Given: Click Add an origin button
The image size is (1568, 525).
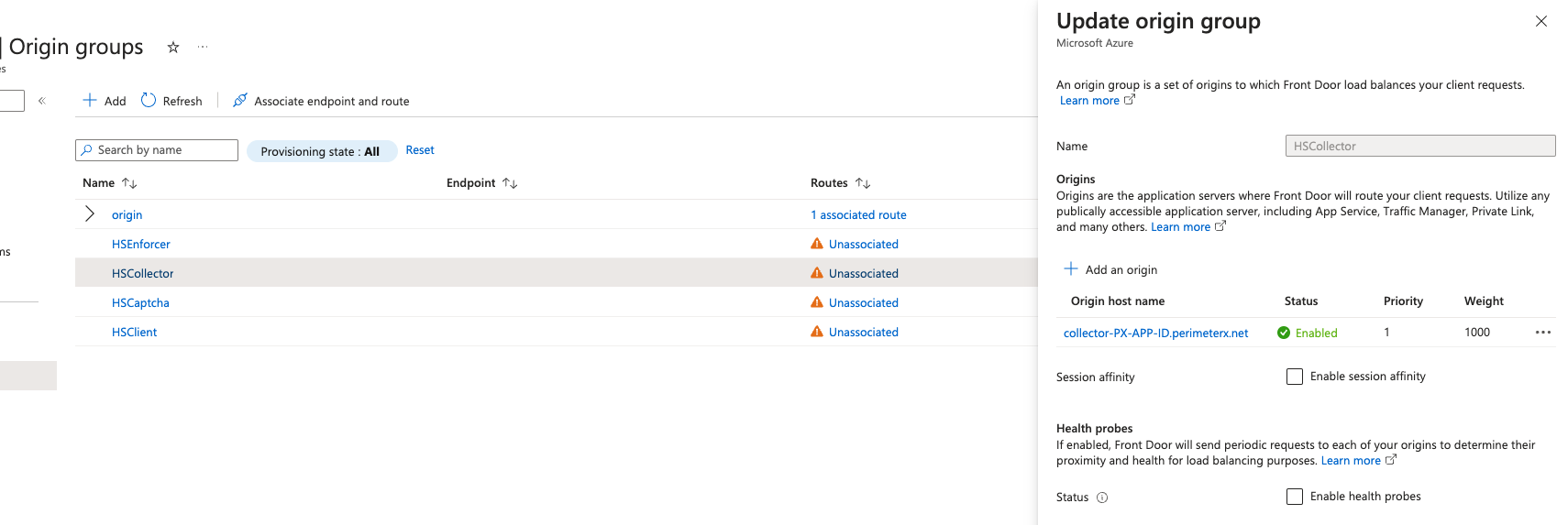Looking at the screenshot, I should [1111, 269].
